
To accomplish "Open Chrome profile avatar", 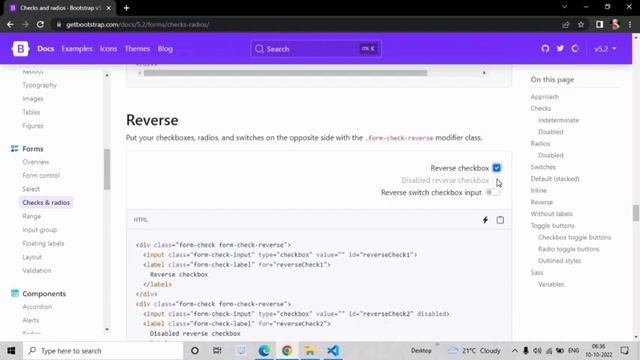I will pos(615,24).
